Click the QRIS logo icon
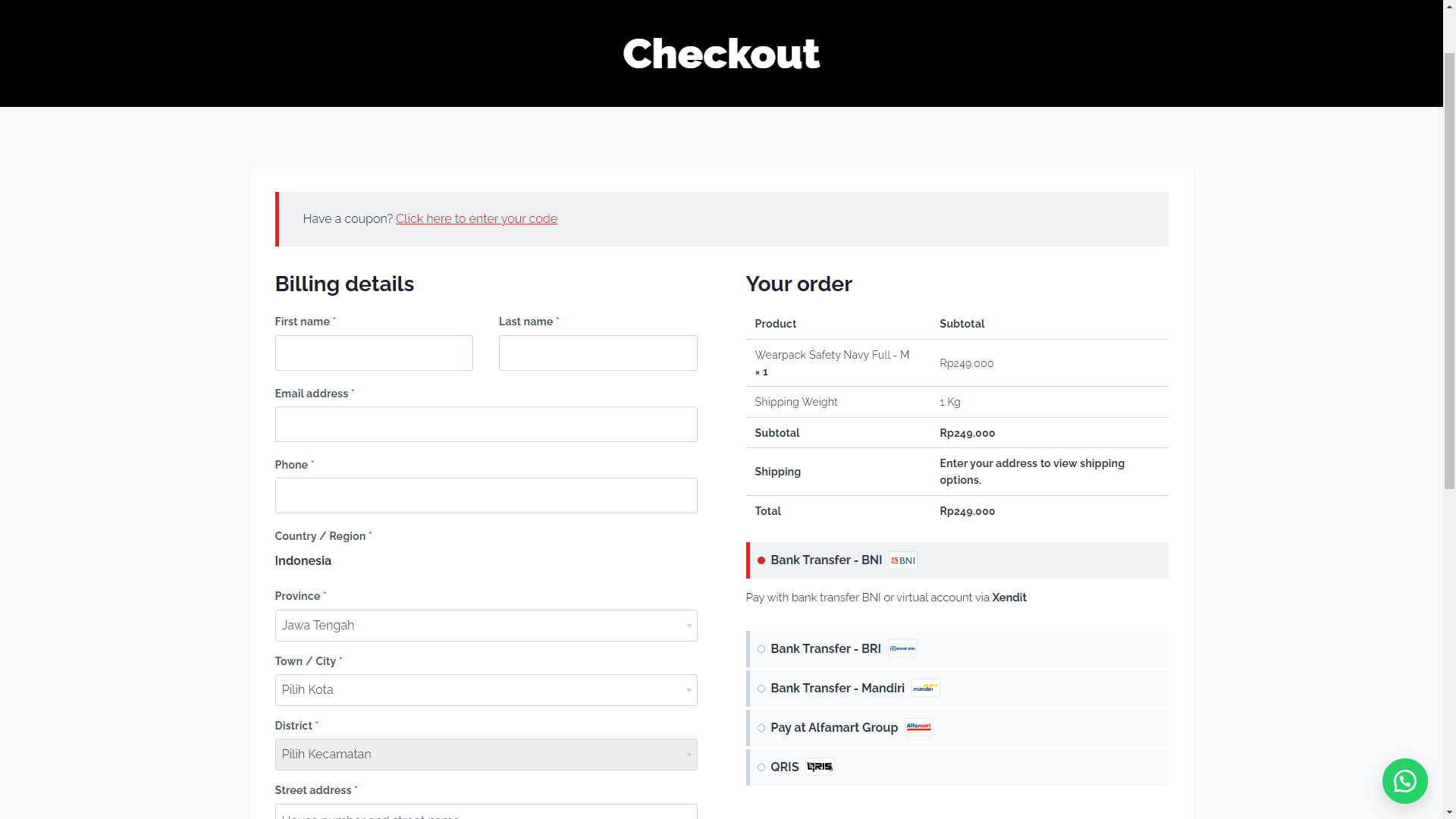The height and width of the screenshot is (819, 1456). click(819, 767)
